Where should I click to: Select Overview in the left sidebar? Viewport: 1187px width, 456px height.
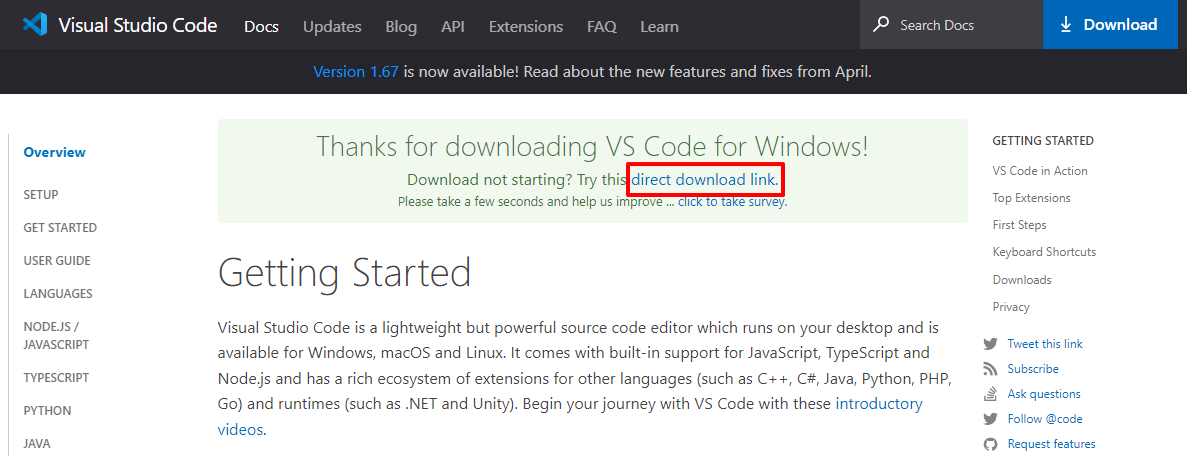pos(55,152)
